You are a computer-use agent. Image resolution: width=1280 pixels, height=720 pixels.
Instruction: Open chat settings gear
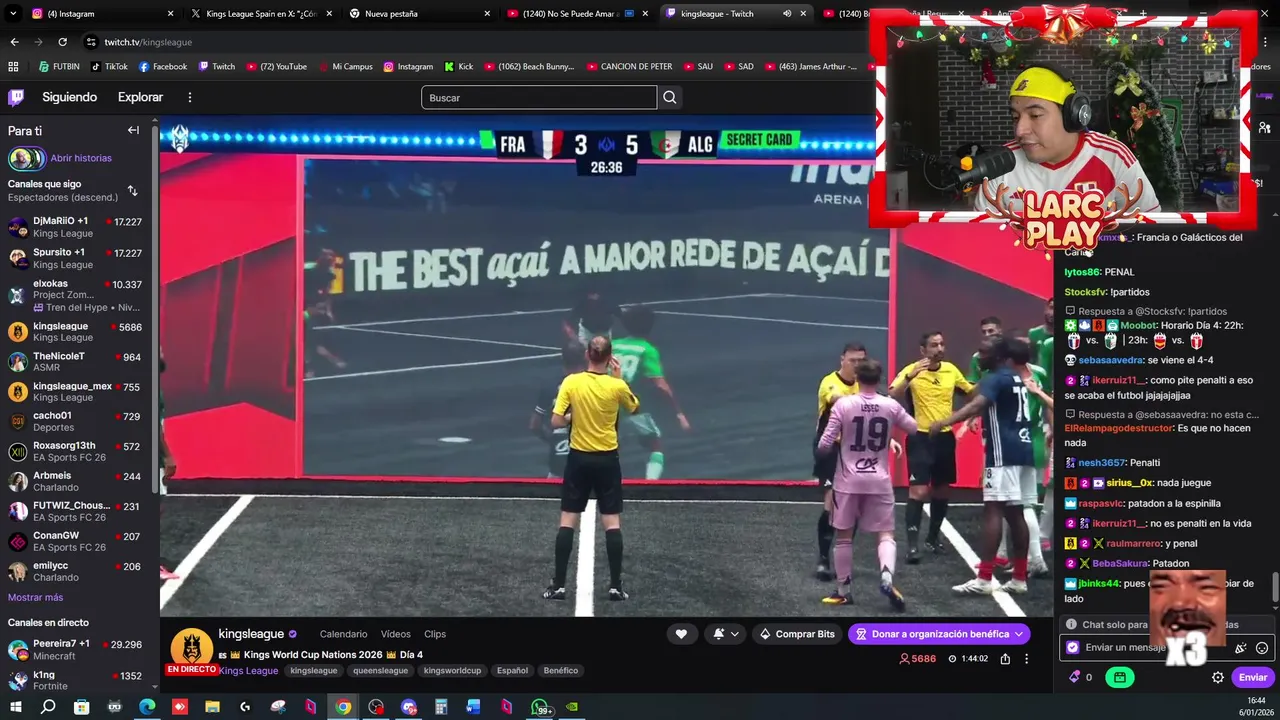pos(1218,677)
